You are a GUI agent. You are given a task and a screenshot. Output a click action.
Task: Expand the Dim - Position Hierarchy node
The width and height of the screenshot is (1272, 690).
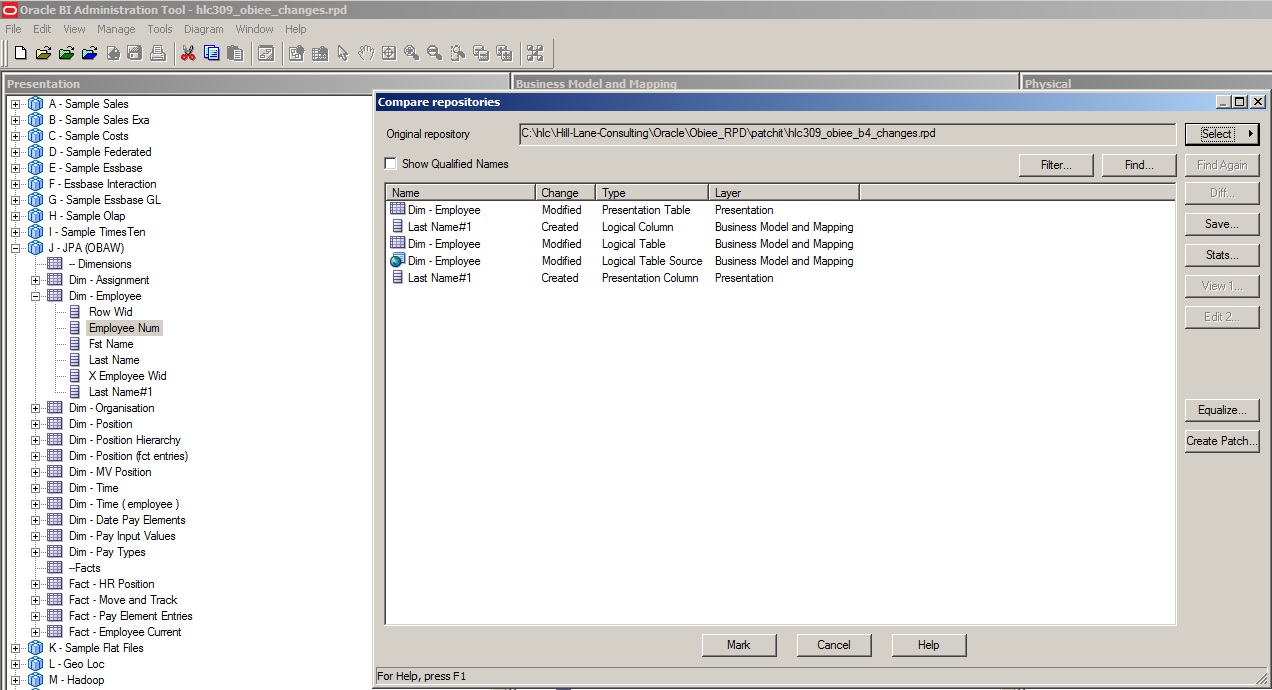pos(35,440)
